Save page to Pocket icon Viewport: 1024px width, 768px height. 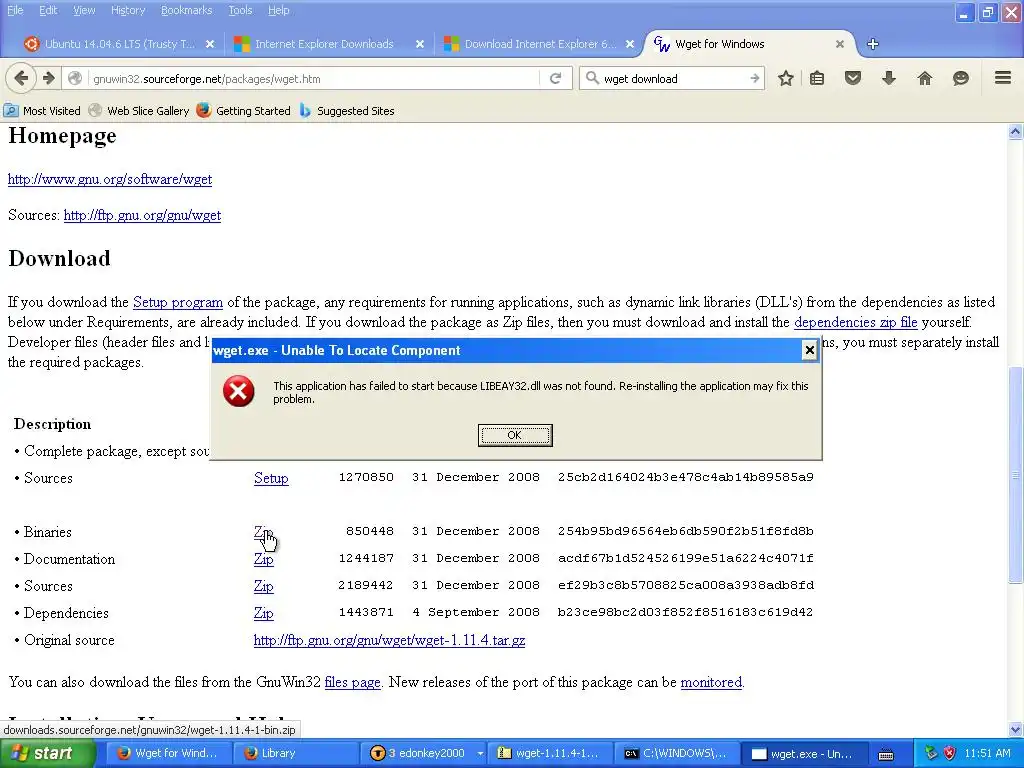(853, 78)
